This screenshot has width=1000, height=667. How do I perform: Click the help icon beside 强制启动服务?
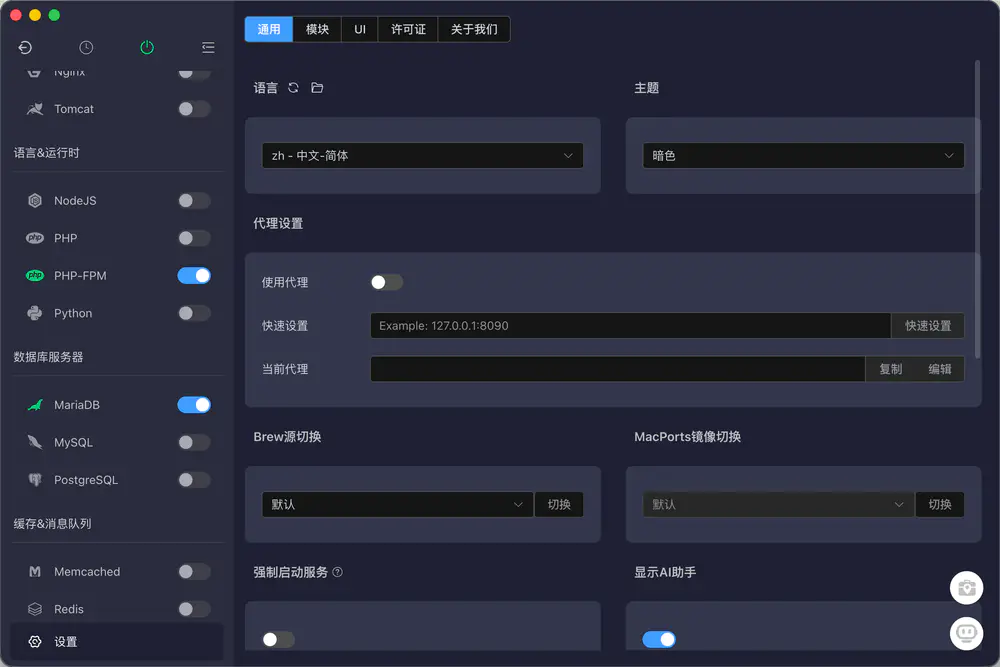(337, 572)
